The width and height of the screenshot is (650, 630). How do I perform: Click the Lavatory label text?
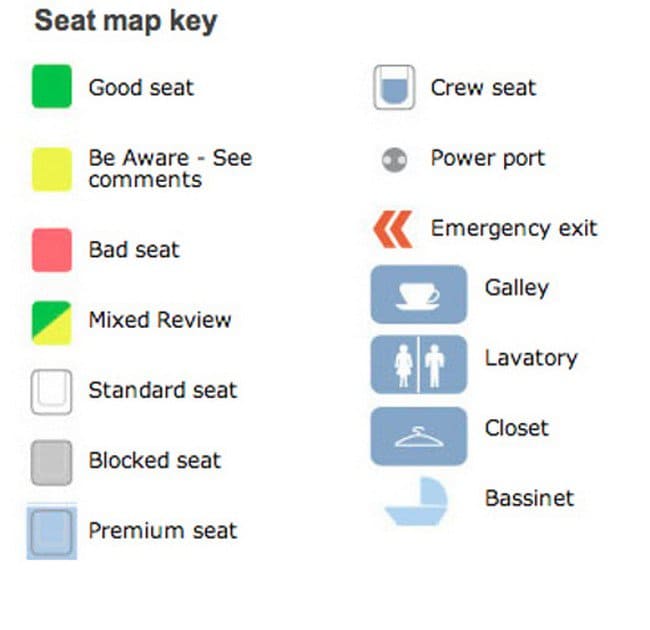531,358
